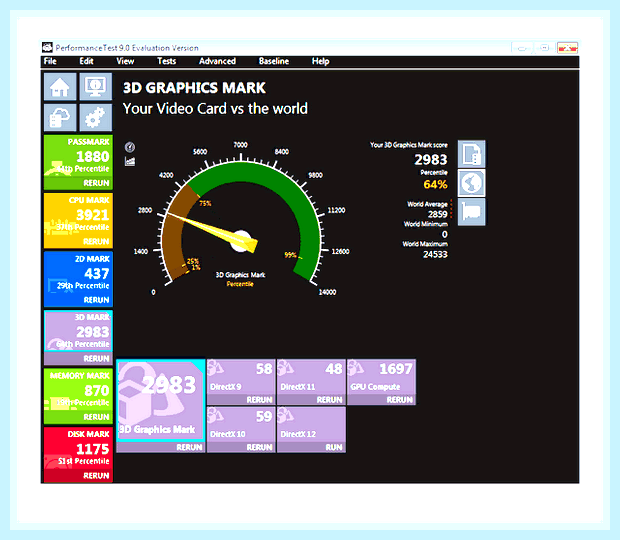Open the Baseline menu
620x540 pixels.
[274, 61]
